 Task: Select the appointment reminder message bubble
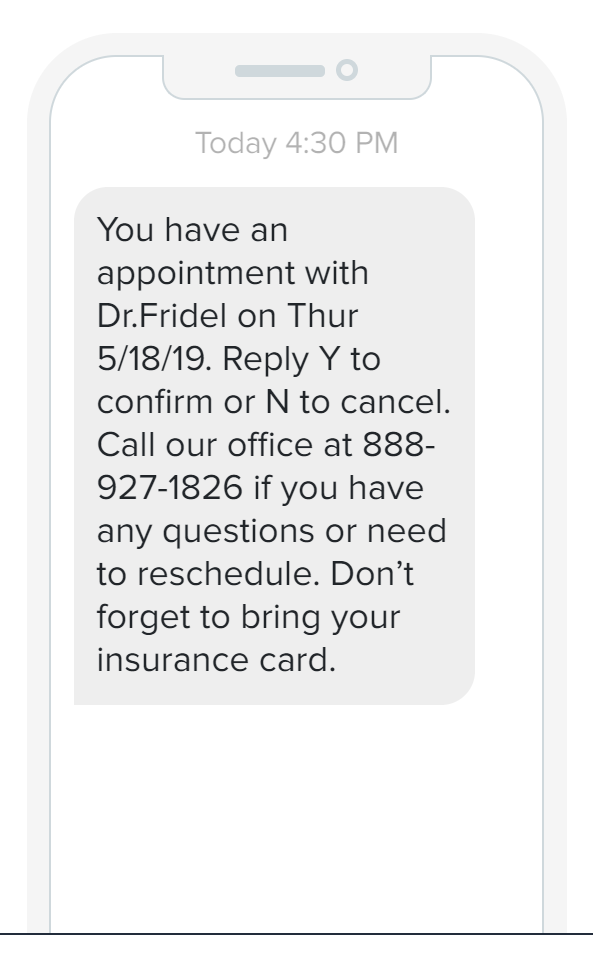click(275, 446)
